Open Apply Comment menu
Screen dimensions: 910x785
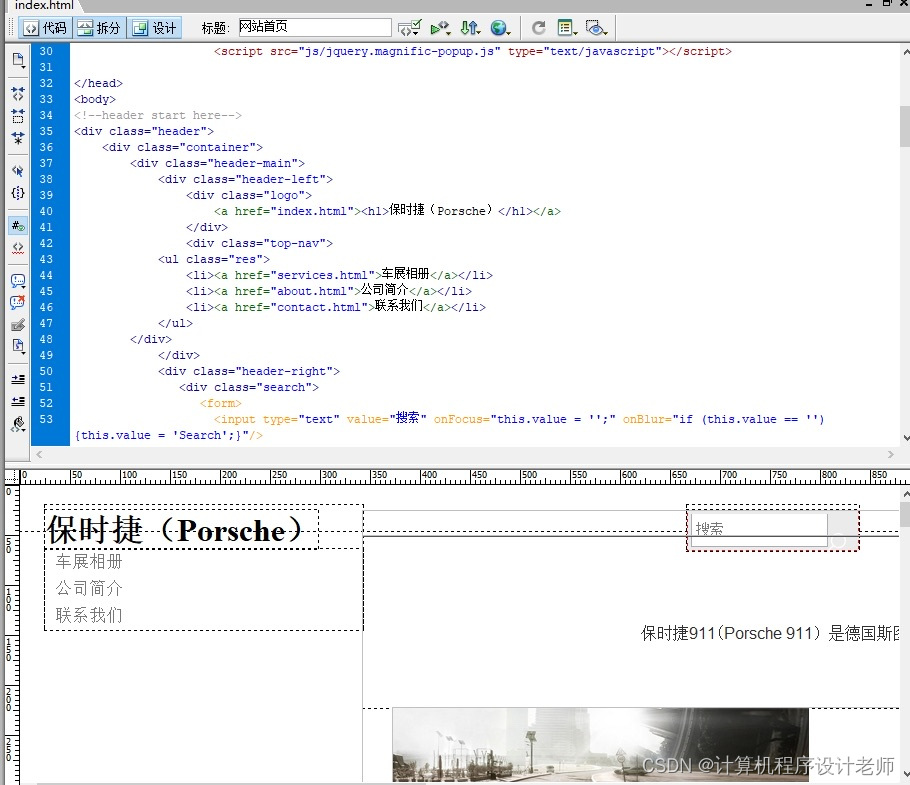click(18, 281)
